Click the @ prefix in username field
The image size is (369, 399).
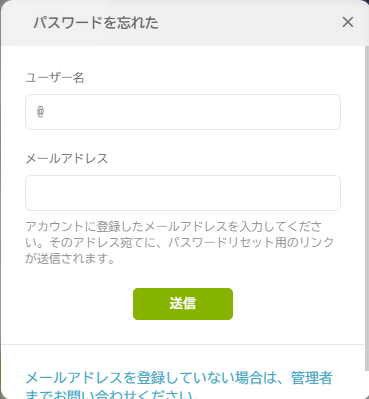click(x=40, y=112)
